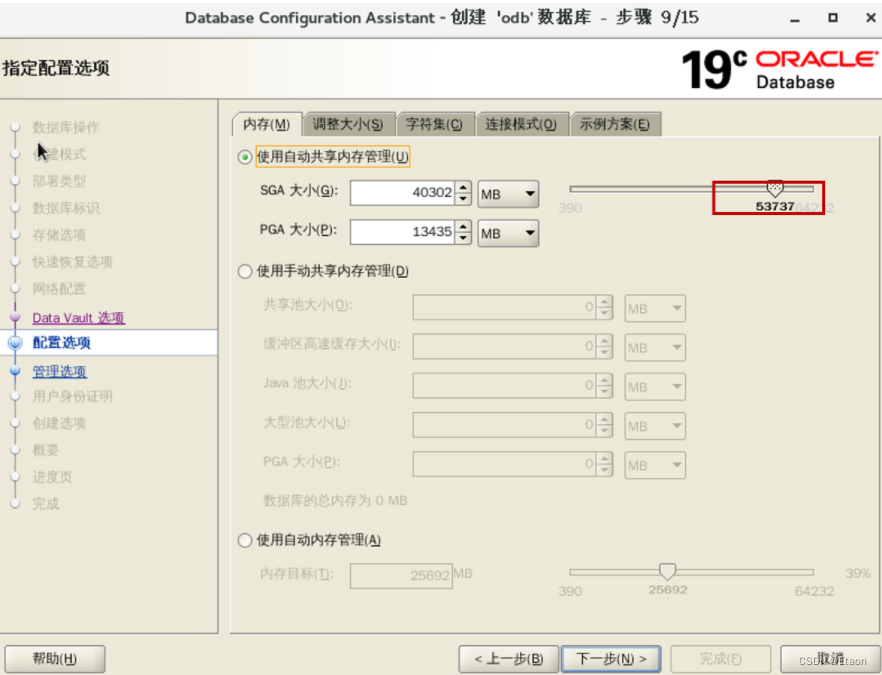Click the 指定配置选项 heading text
Screen dimensions: 882x675
[56, 69]
